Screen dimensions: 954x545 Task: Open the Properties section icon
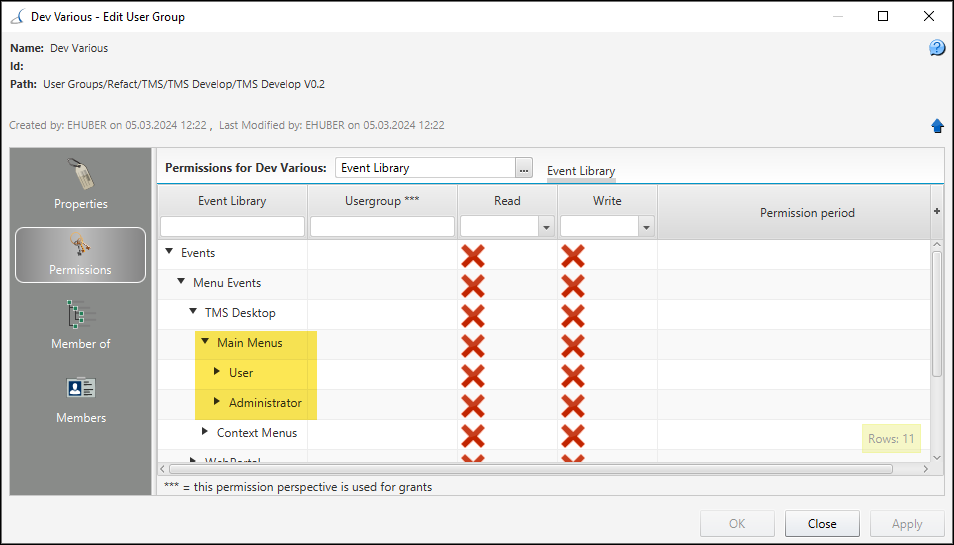[x=80, y=175]
